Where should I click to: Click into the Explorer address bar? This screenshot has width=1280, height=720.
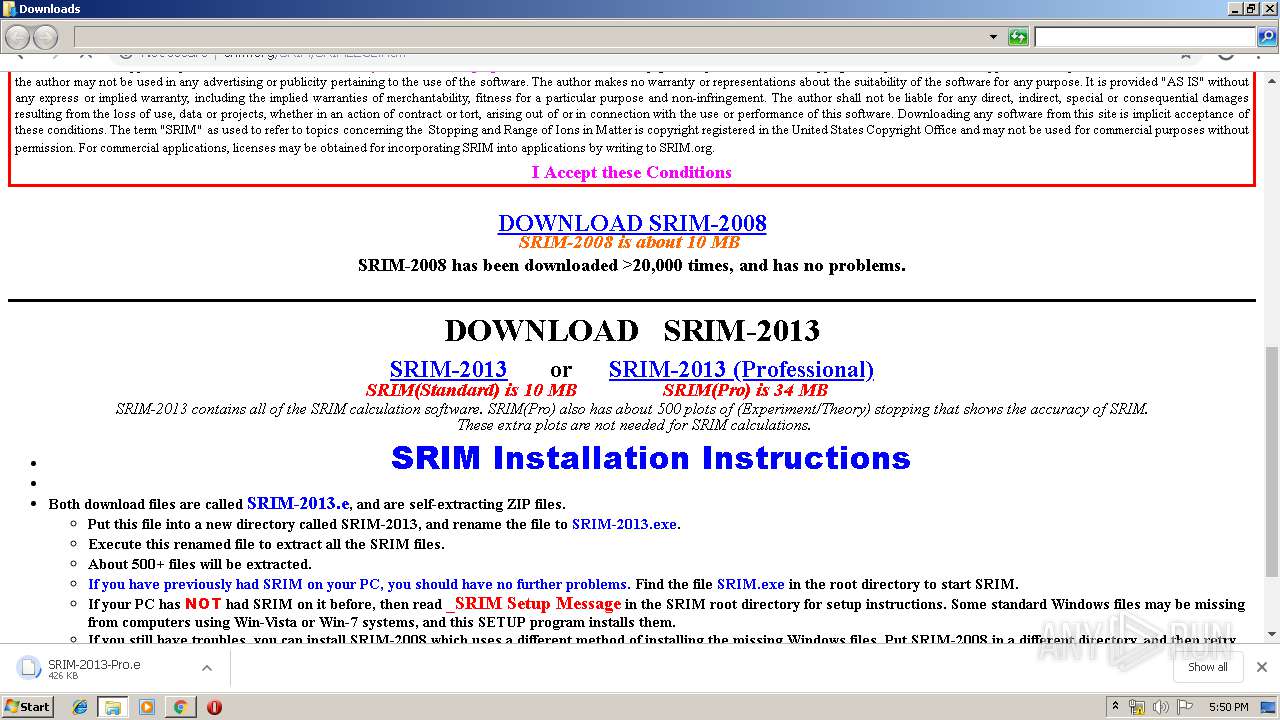pos(530,38)
